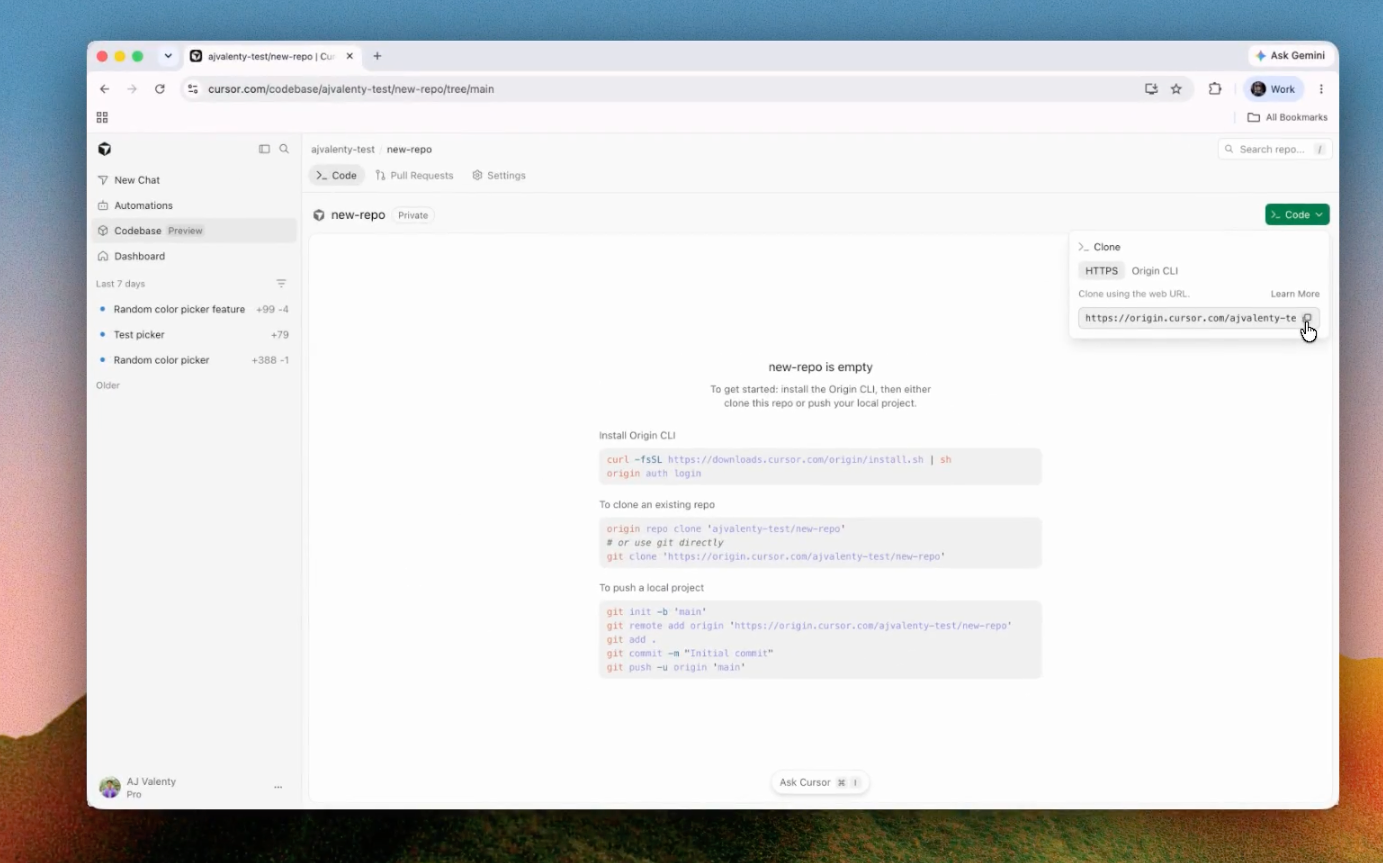The height and width of the screenshot is (863, 1383).
Task: Open the All Bookmarks folder
Action: 1287,117
